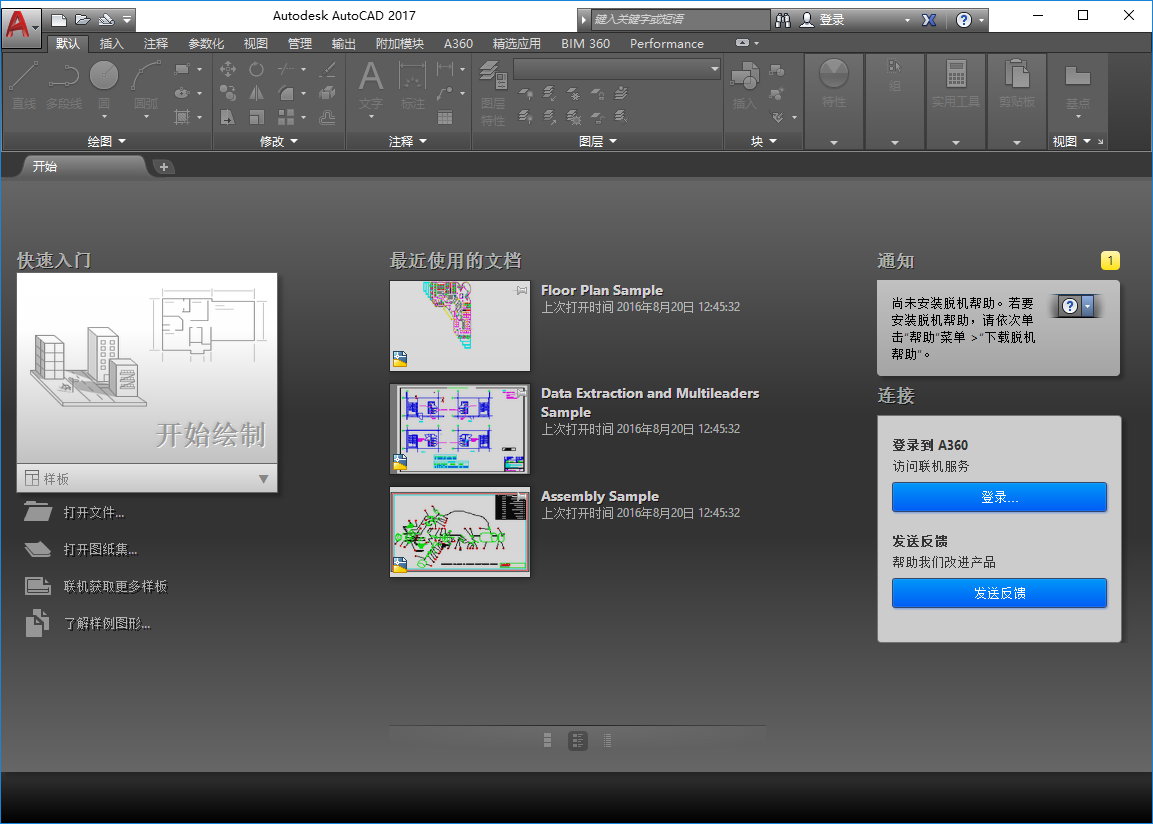
Task: Click the Table icon in Annotation panel
Action: pyautogui.click(x=445, y=117)
